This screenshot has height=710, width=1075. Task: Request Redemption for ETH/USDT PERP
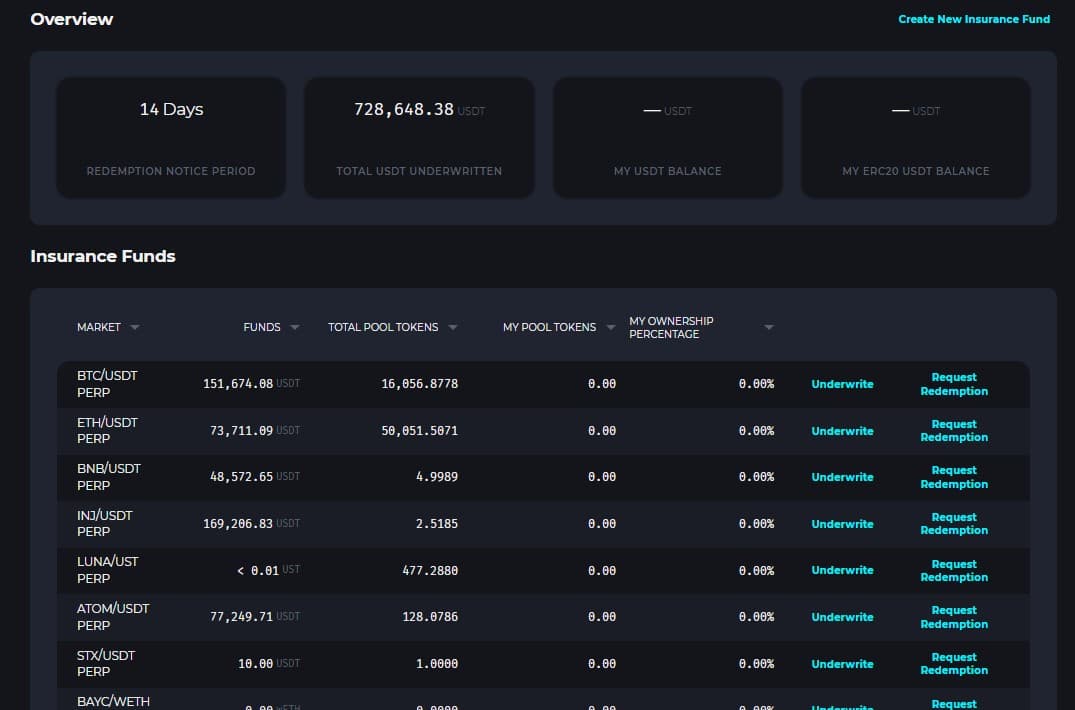pos(953,431)
